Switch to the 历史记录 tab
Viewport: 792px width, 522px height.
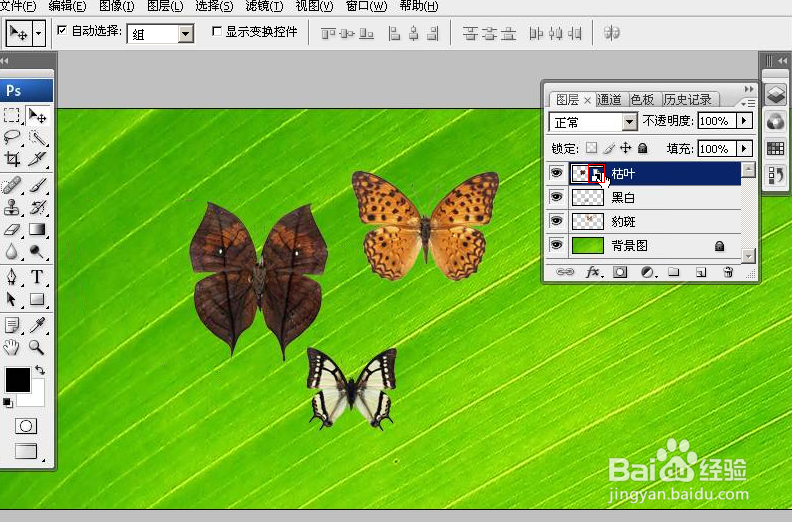click(687, 100)
